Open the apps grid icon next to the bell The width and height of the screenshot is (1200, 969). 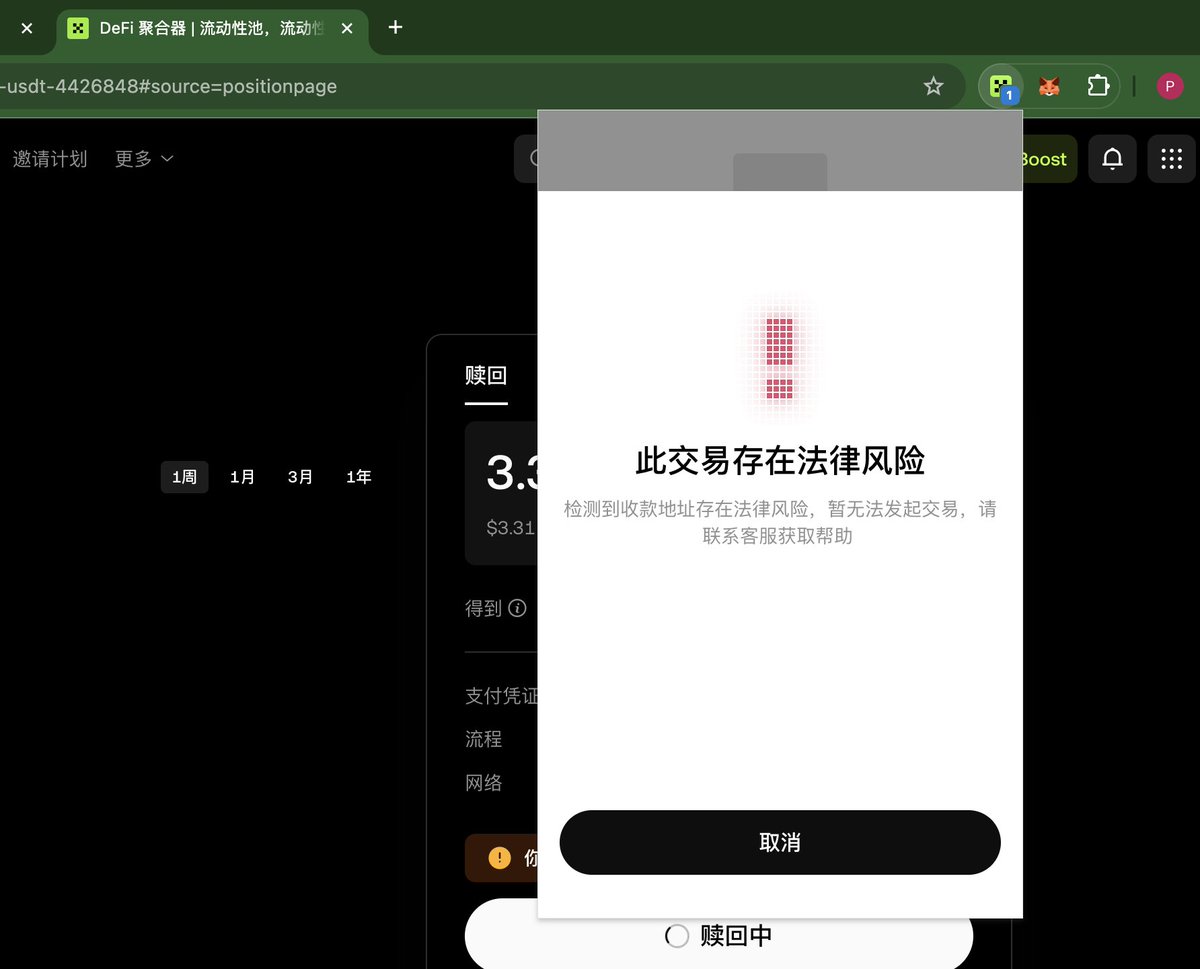[x=1171, y=158]
